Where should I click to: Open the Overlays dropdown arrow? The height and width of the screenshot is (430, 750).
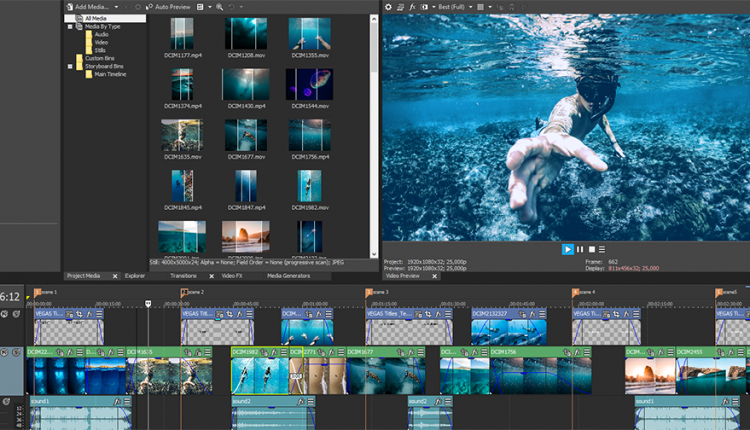click(x=490, y=7)
